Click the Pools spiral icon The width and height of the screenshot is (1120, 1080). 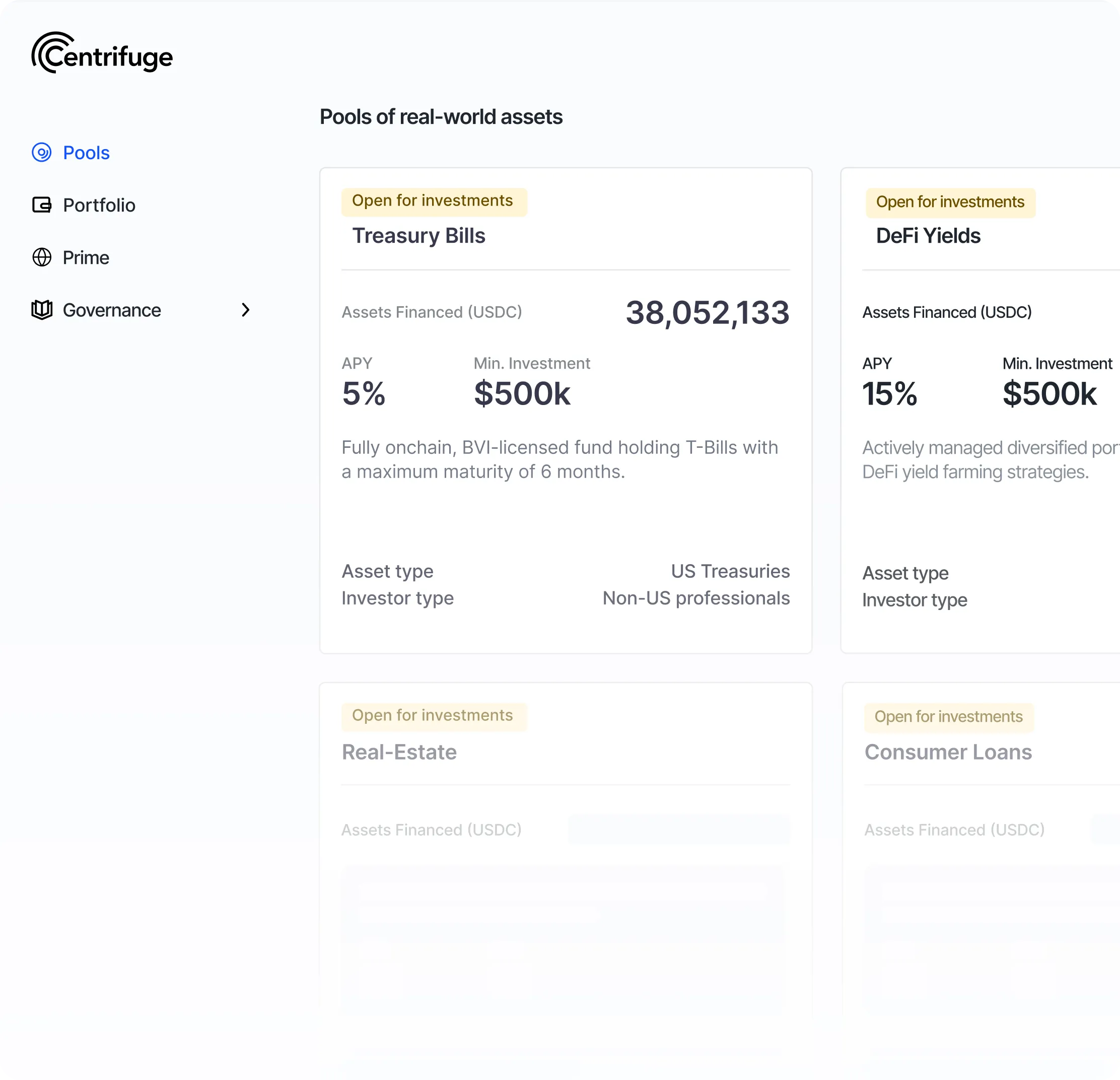pos(42,153)
